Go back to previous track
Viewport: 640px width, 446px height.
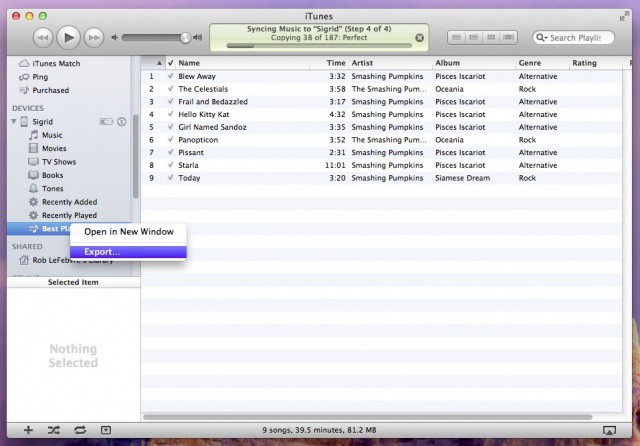tap(43, 38)
